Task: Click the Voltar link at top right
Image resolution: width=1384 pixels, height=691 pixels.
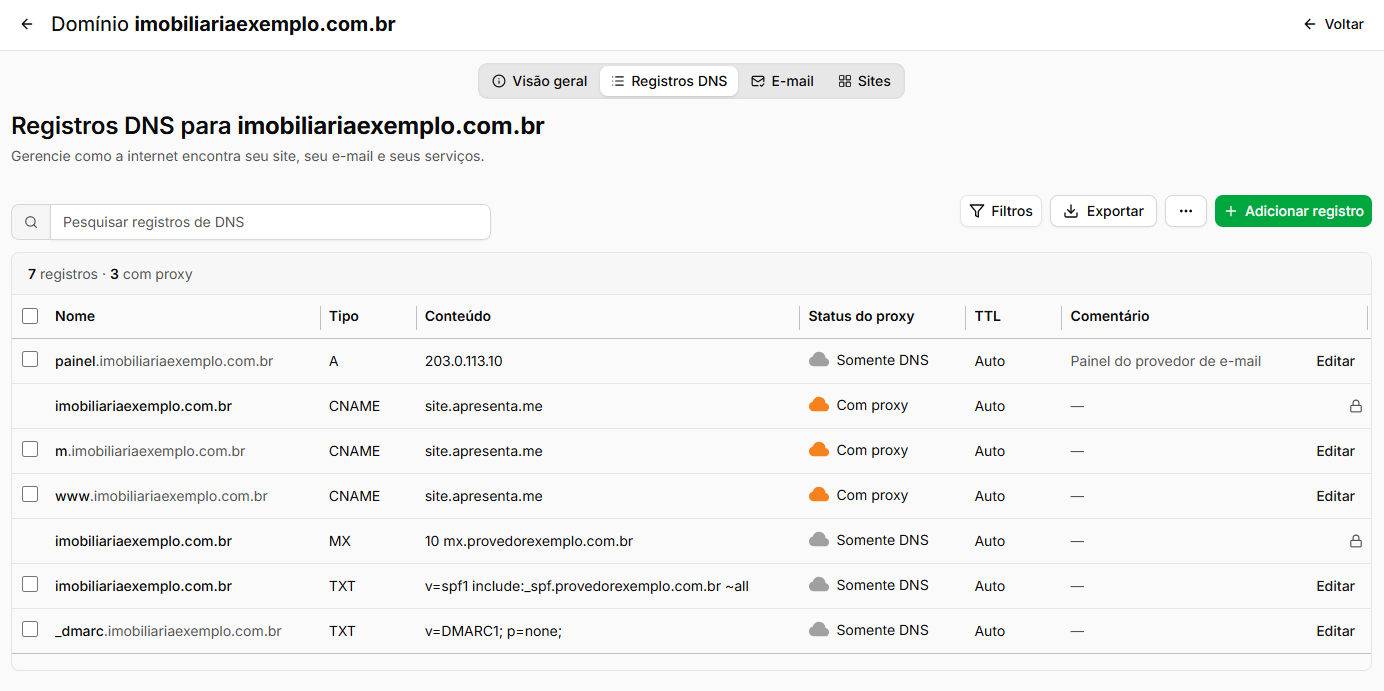Action: pos(1334,24)
